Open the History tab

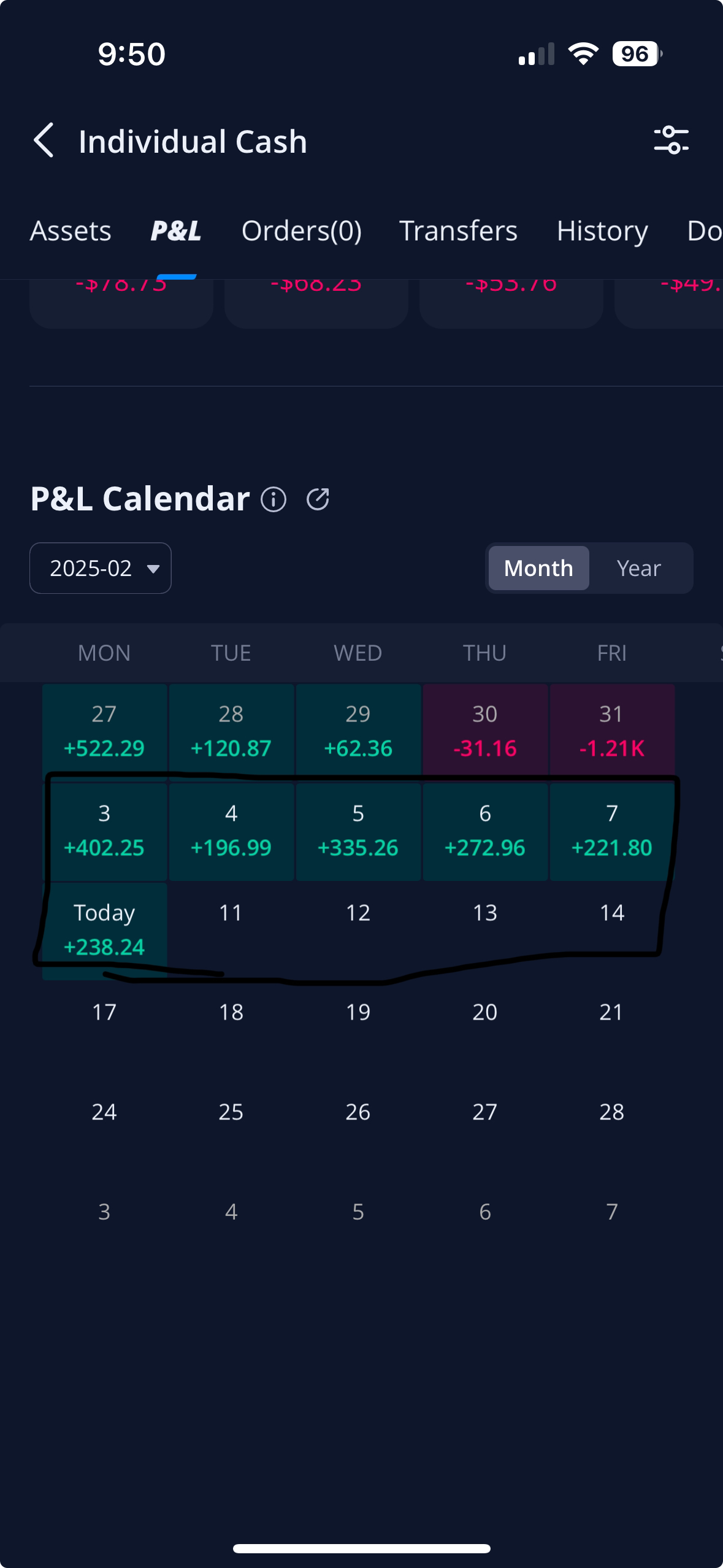point(602,231)
